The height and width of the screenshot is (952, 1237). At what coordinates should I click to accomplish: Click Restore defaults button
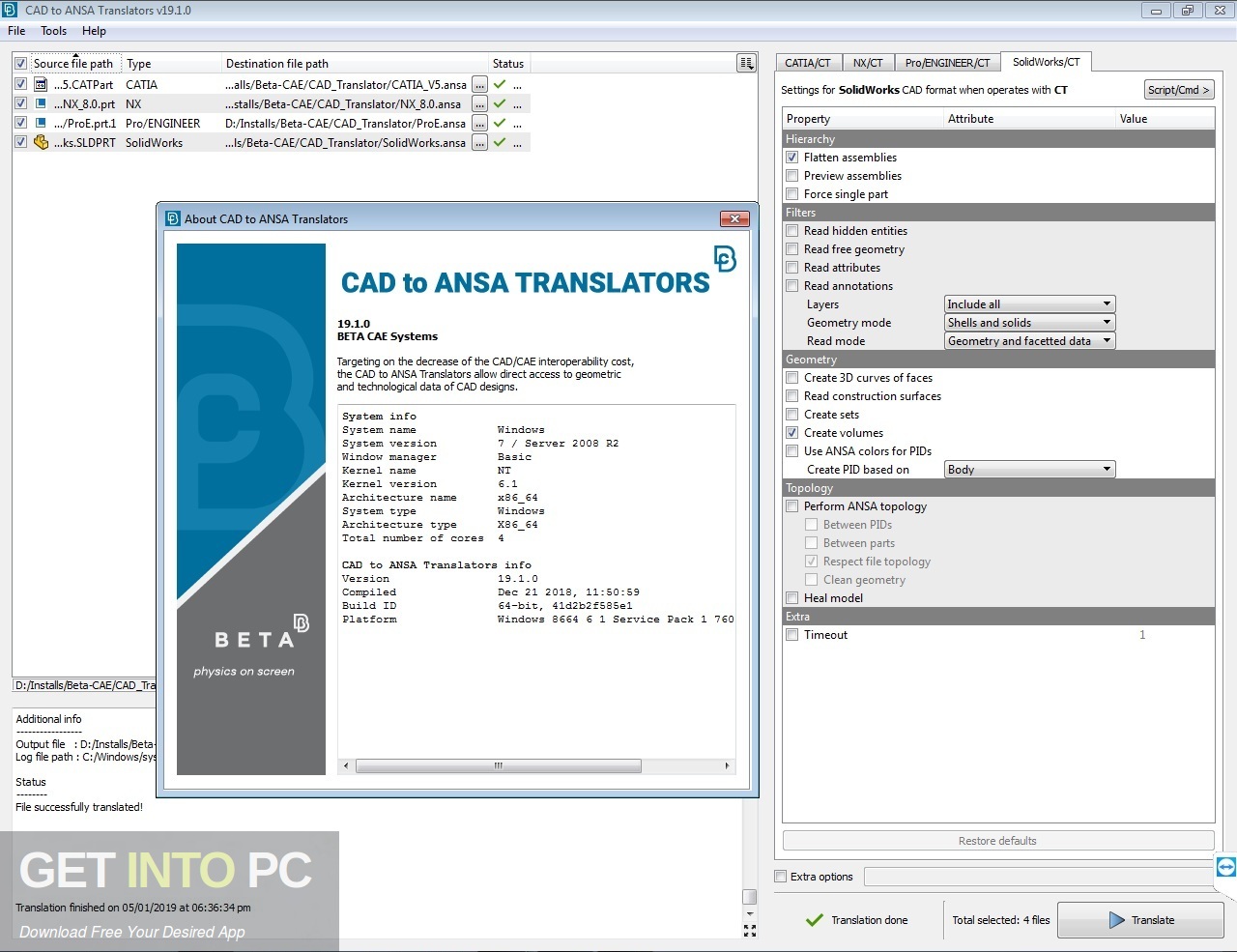pos(998,841)
